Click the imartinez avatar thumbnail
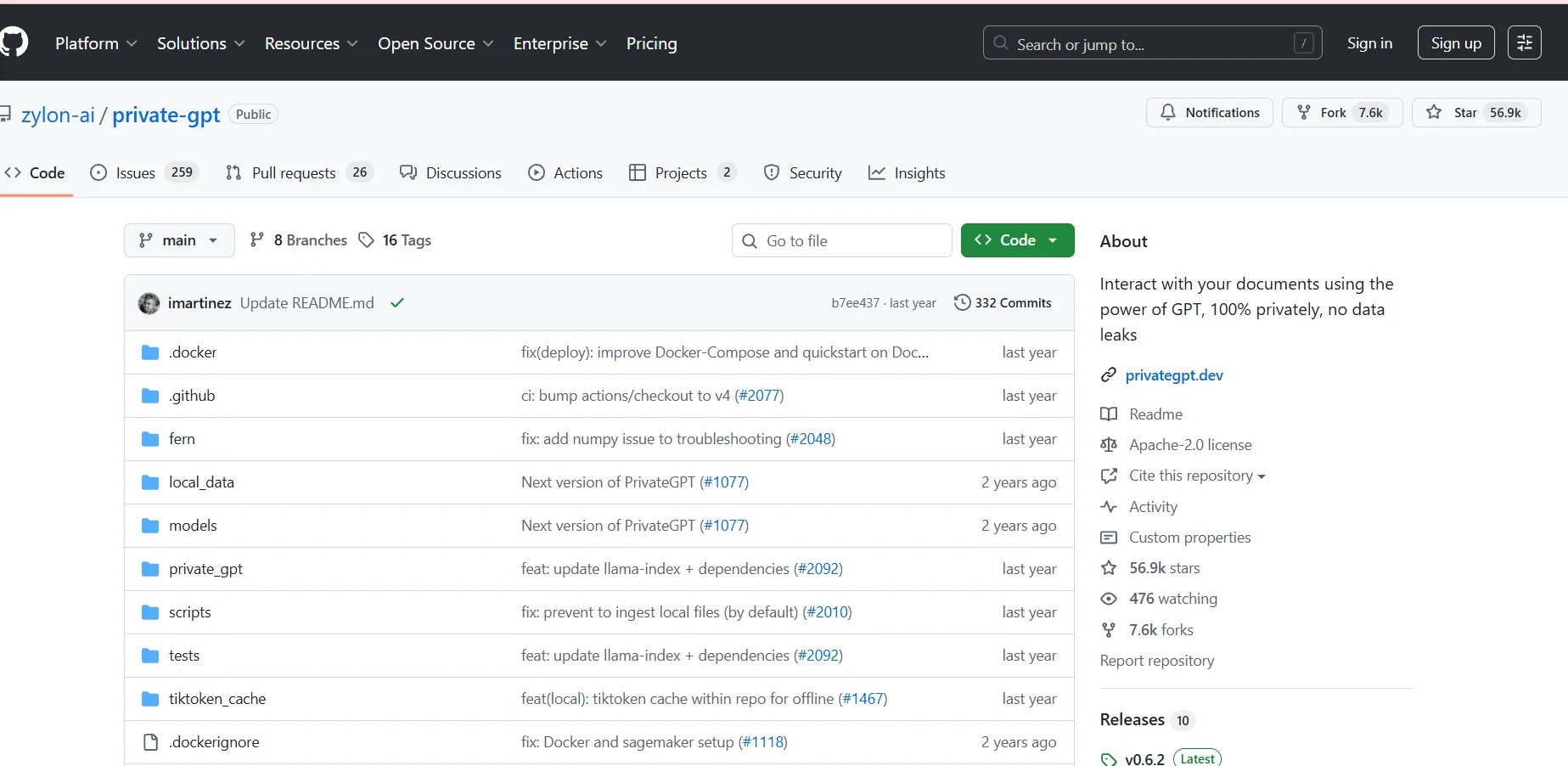 tap(149, 303)
